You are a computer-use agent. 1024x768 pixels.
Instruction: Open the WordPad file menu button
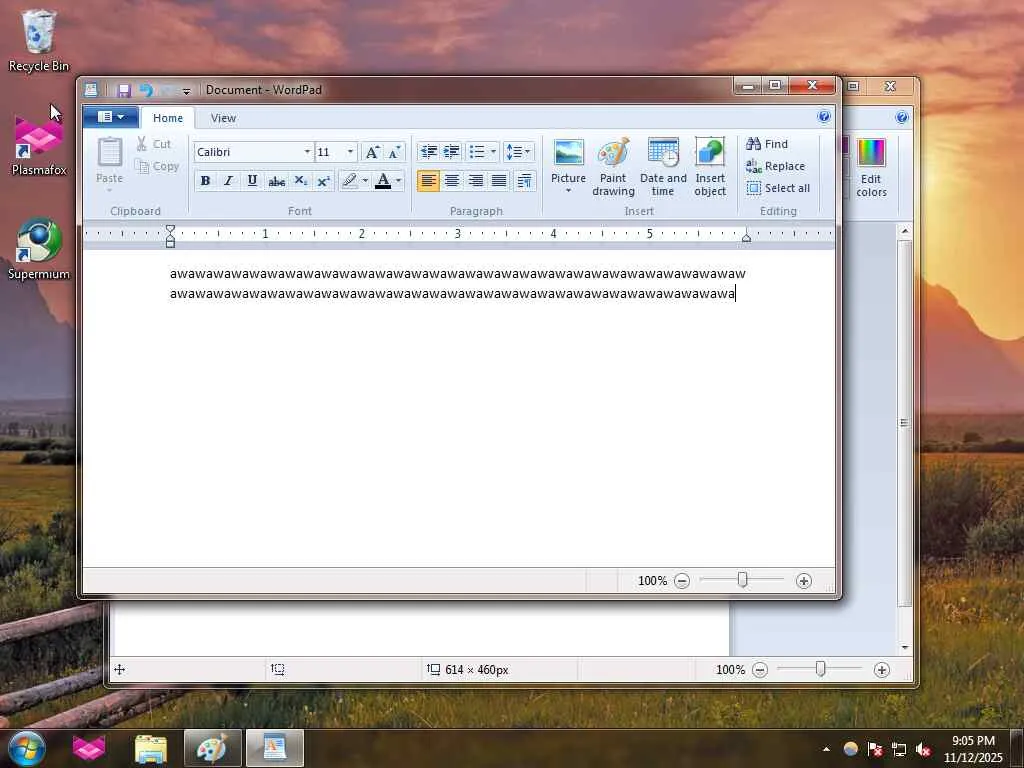click(110, 117)
